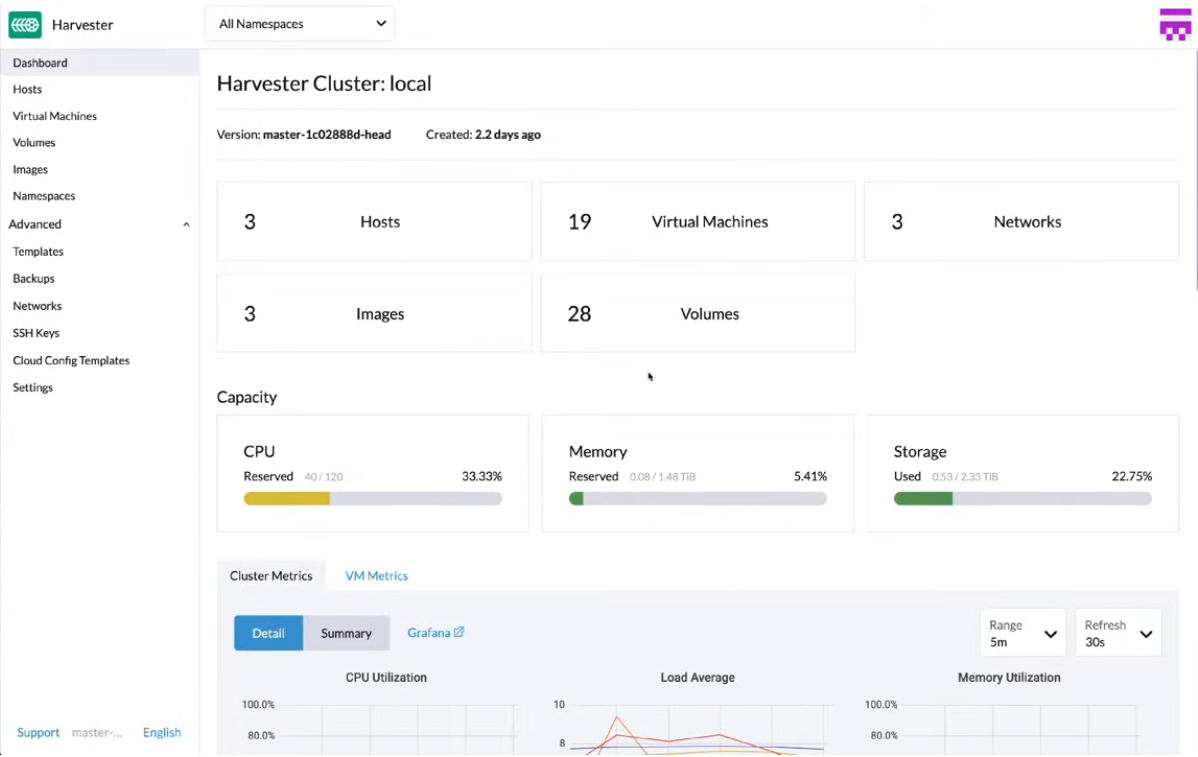Click the 22.75% storage value
Image resolution: width=1198 pixels, height=757 pixels.
tap(1132, 476)
